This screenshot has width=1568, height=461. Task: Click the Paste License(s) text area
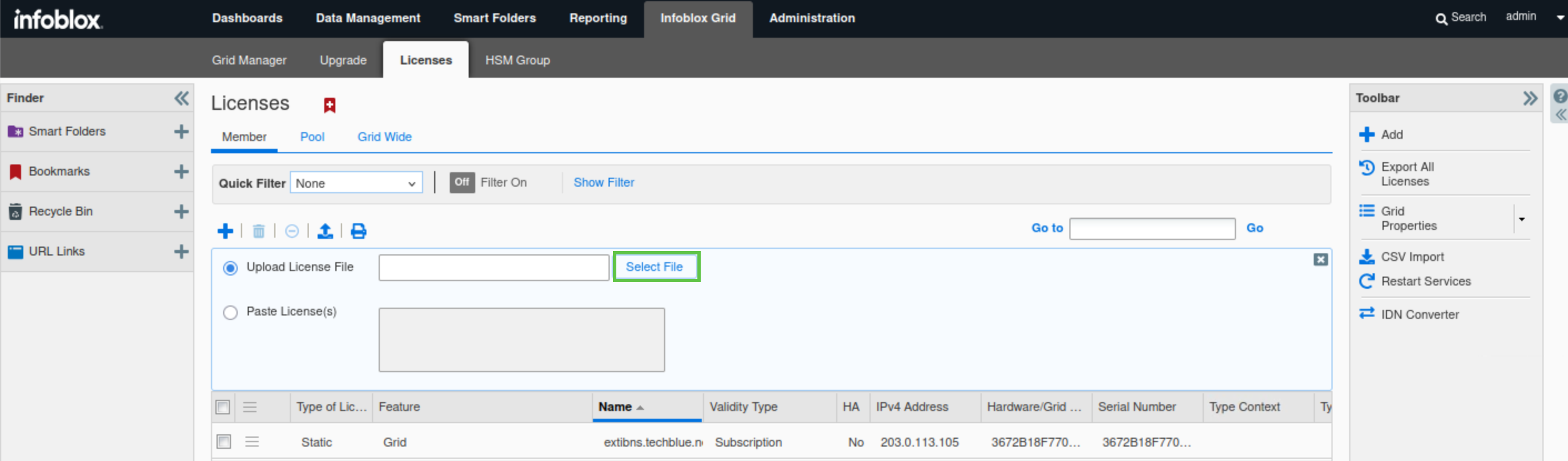(522, 340)
